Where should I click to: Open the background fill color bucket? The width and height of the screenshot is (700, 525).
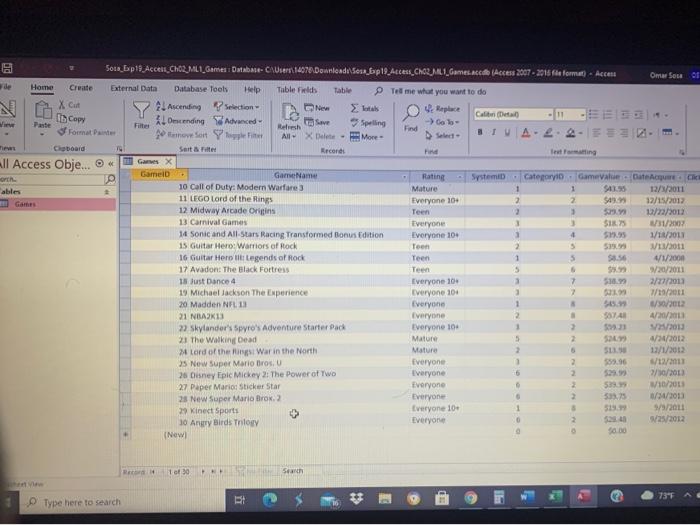tap(571, 133)
